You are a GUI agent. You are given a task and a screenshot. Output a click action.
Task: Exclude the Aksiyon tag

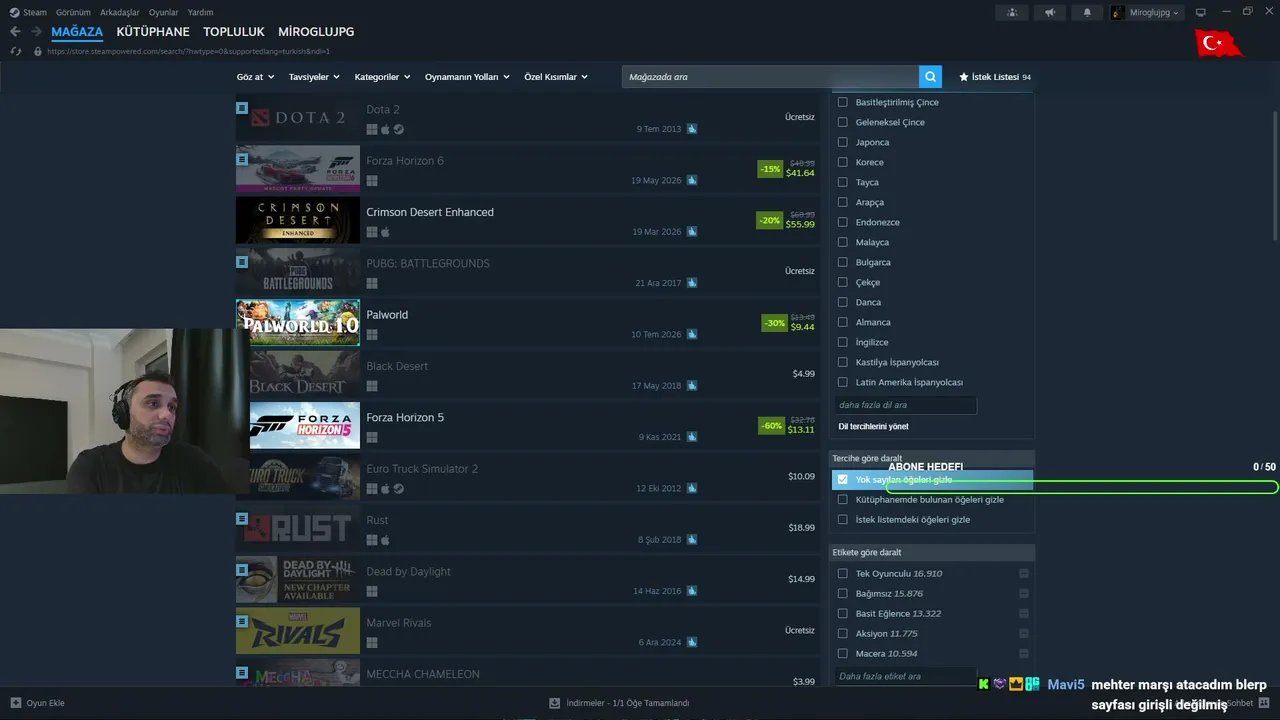(x=1024, y=634)
